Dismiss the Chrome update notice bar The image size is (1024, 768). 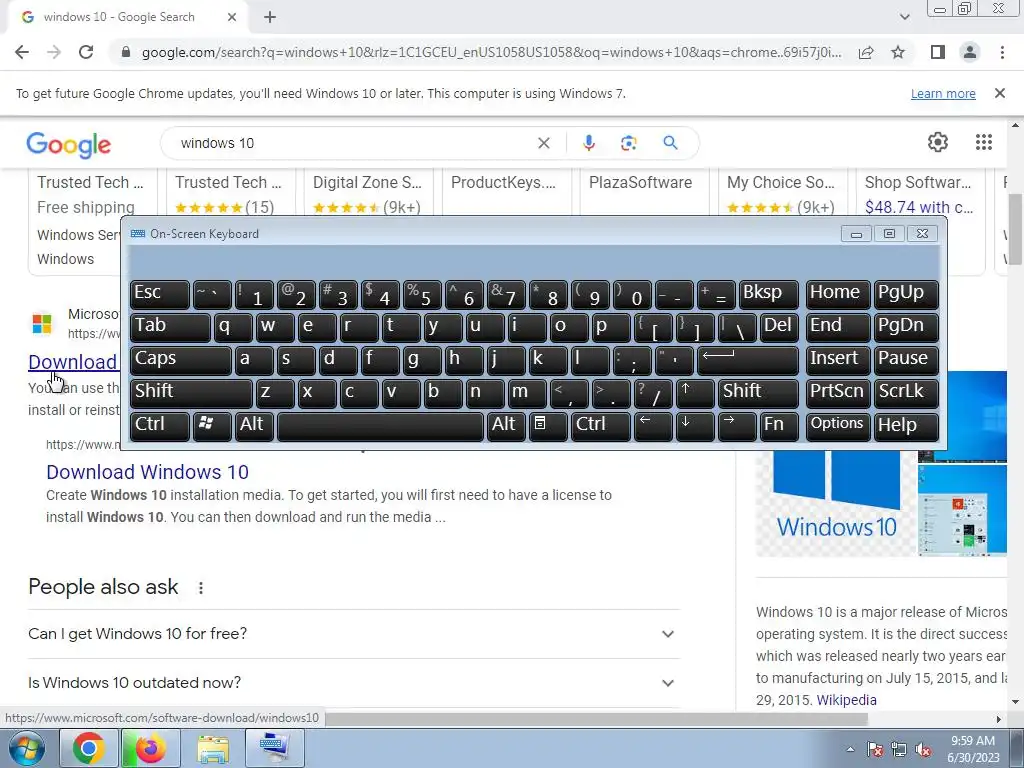tap(999, 93)
